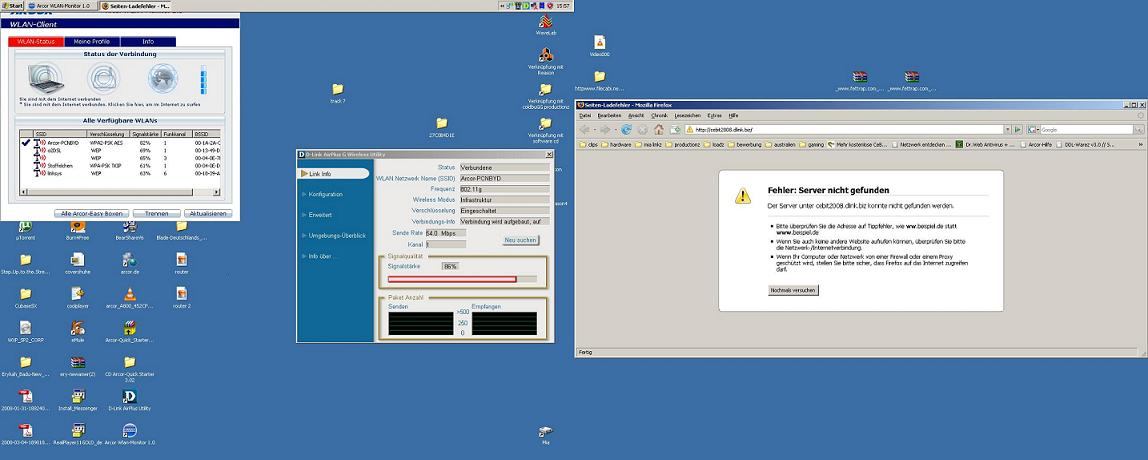This screenshot has width=1148, height=460.
Task: Click the Signalstärke column header
Action: click(x=146, y=134)
